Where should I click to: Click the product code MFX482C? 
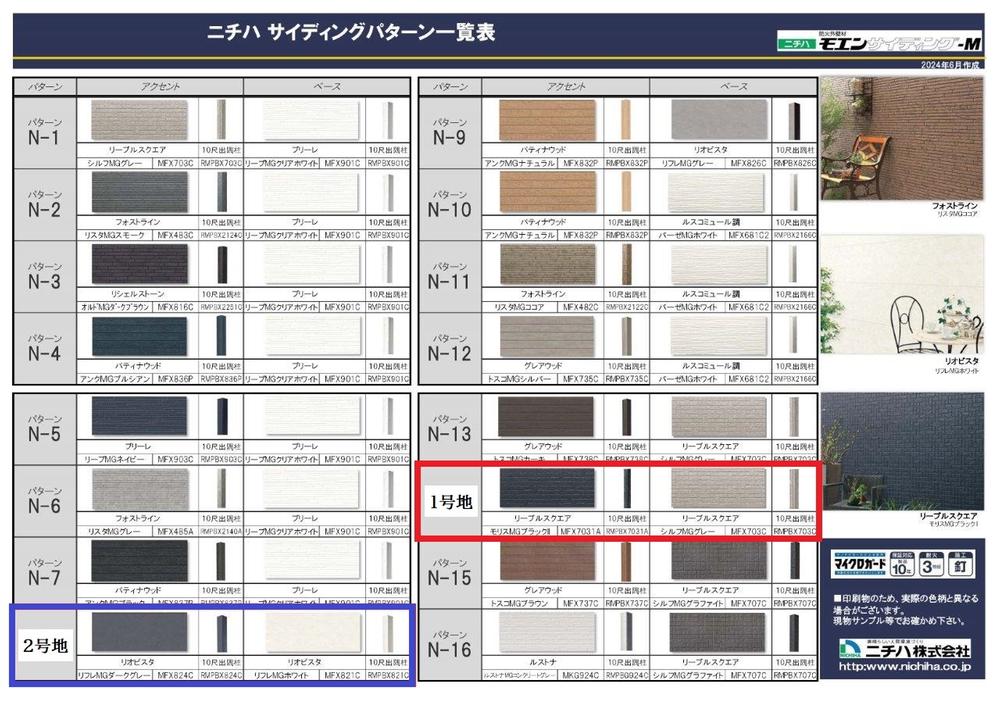click(x=580, y=308)
